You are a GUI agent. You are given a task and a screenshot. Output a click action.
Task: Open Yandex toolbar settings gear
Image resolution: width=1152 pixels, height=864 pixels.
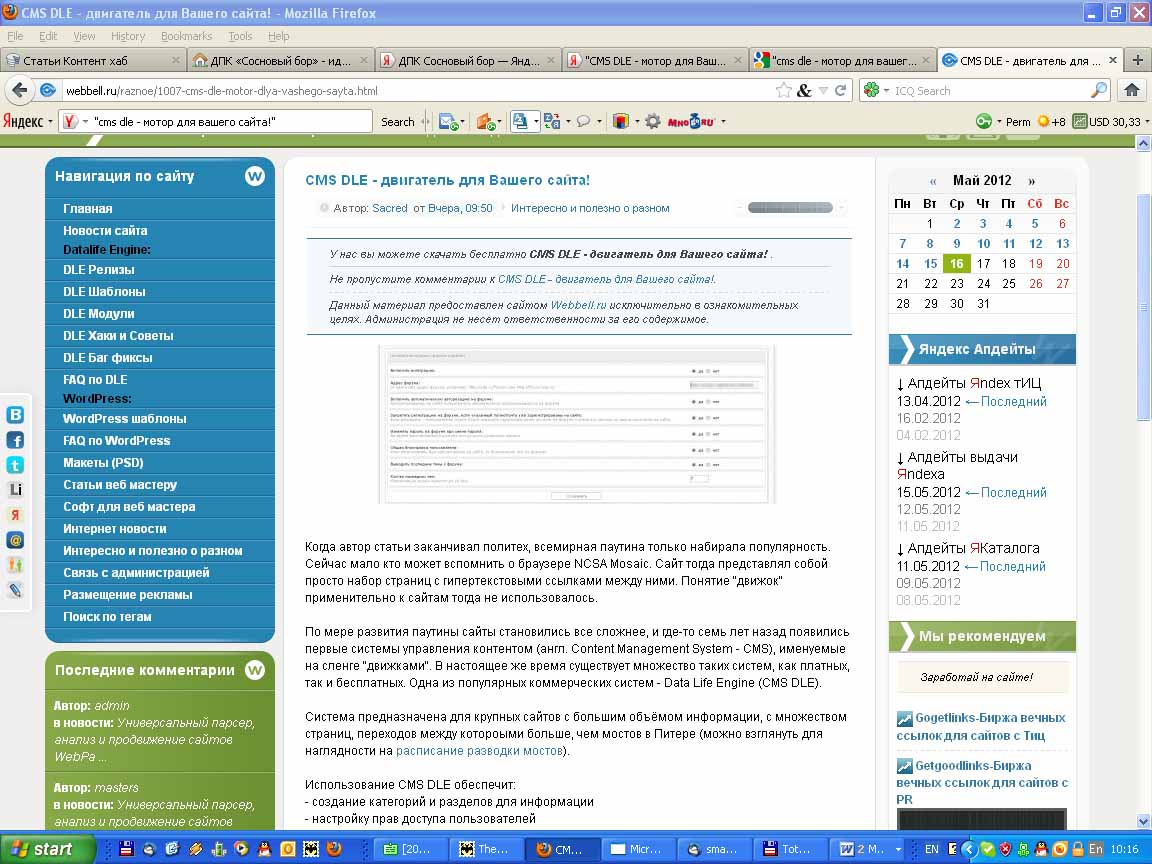point(652,122)
